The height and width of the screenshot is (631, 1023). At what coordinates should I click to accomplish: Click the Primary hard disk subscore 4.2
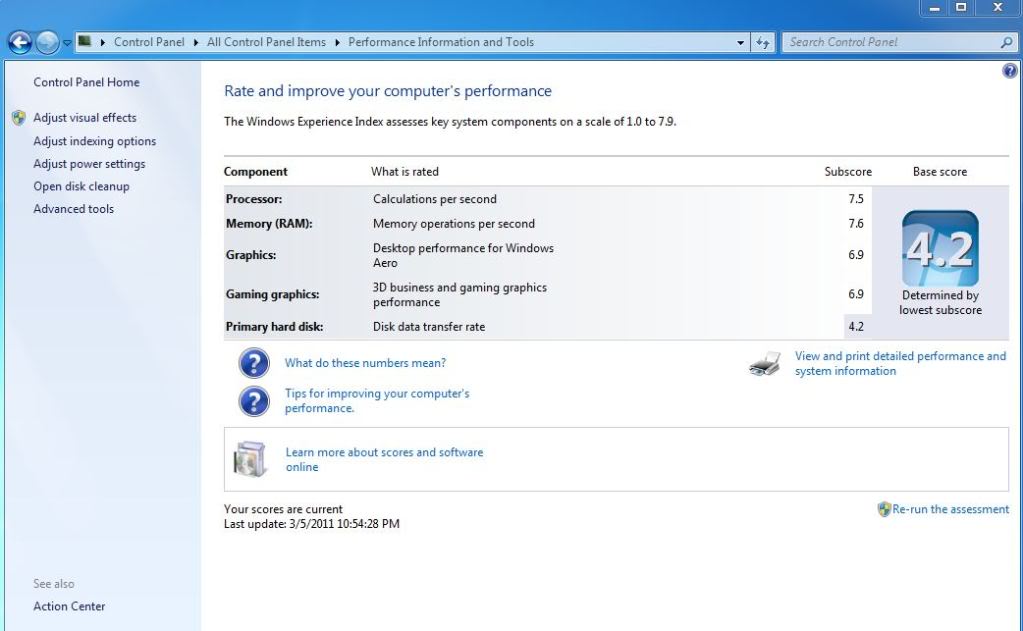tap(856, 327)
